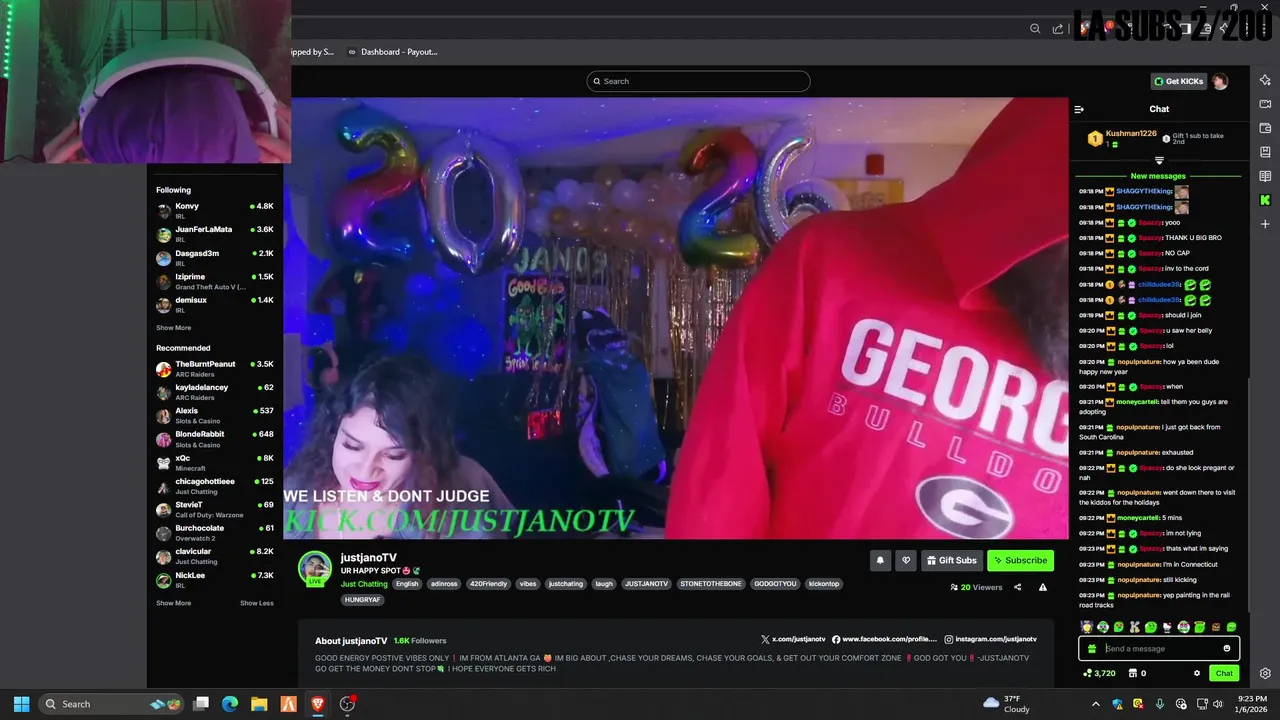Viewport: 1280px width, 720px height.
Task: Open StevieT recommended channel
Action: pyautogui.click(x=215, y=509)
